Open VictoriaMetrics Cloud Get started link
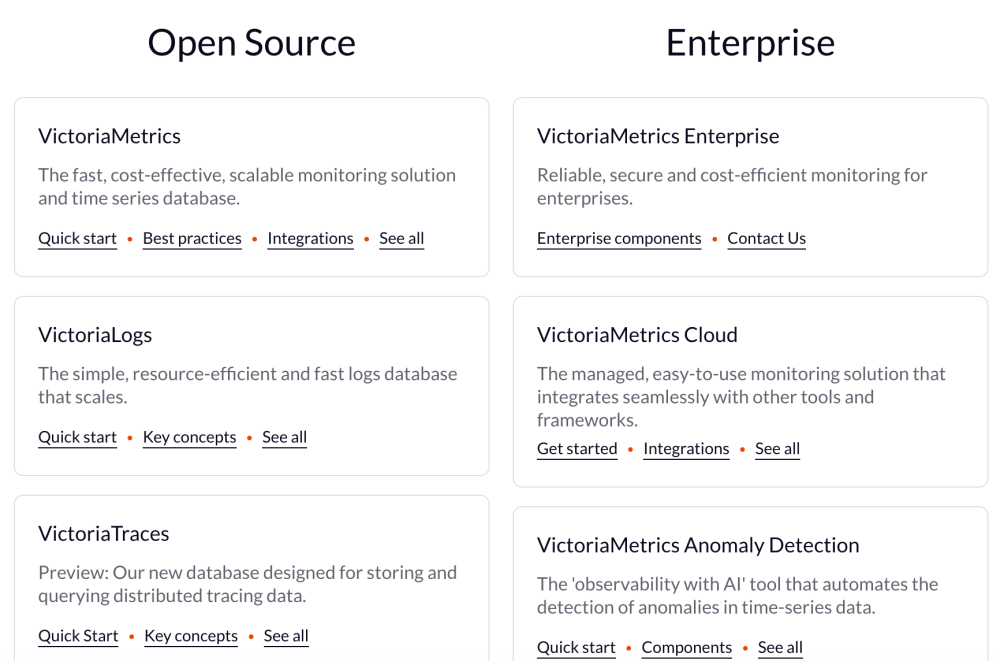This screenshot has width=1000, height=661. coord(577,449)
